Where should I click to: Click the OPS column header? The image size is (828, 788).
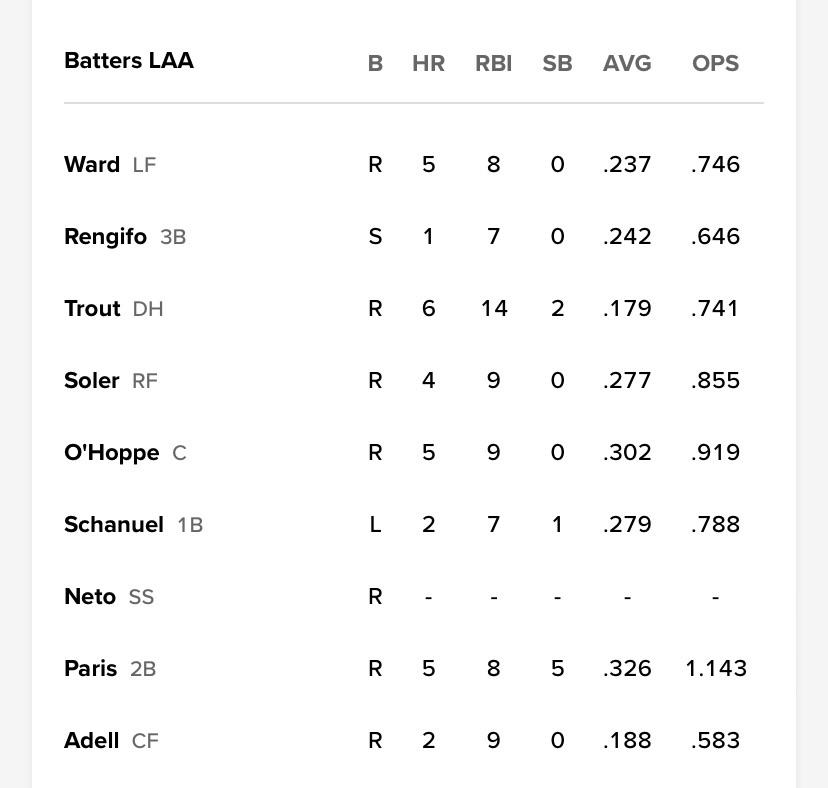click(715, 63)
